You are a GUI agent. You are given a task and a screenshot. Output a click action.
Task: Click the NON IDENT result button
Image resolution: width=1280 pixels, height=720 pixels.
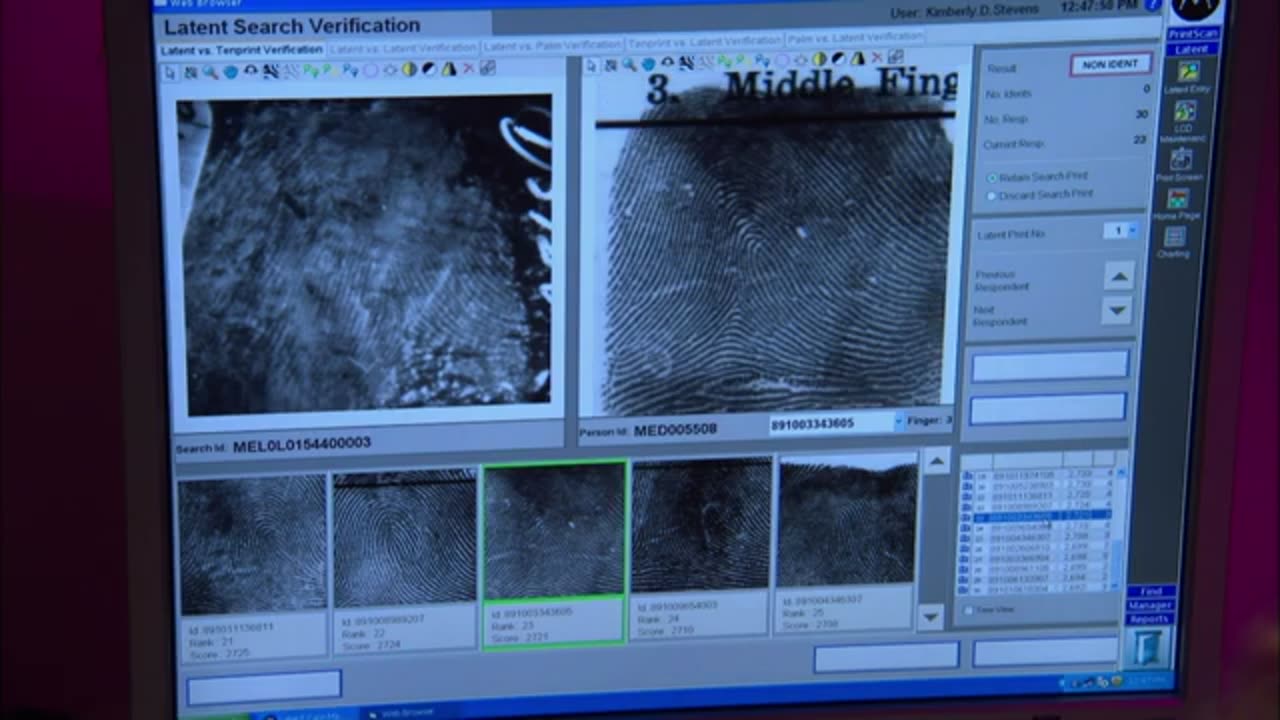click(x=1110, y=65)
